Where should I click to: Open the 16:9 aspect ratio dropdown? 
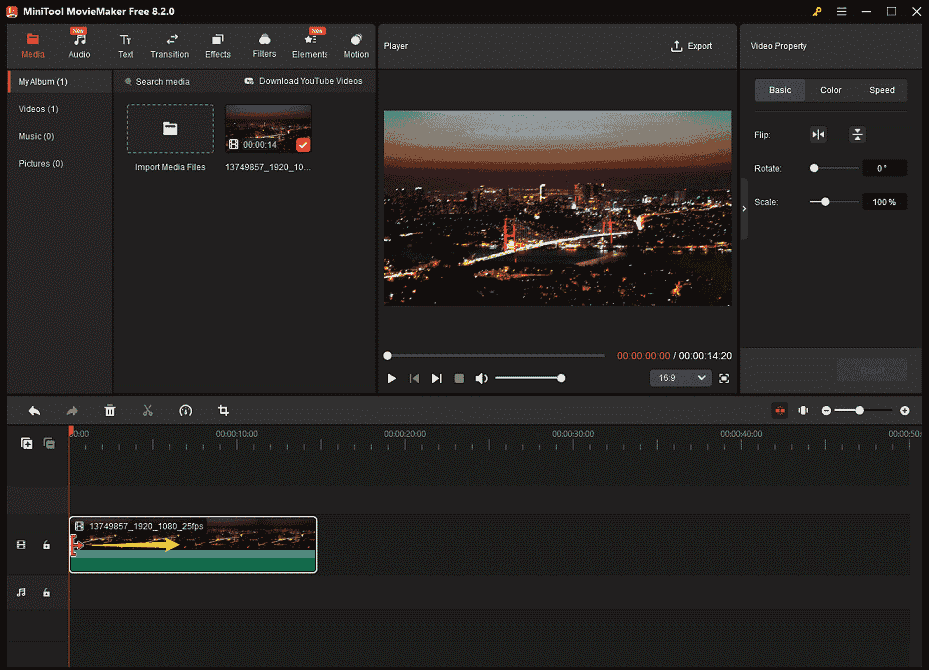coord(681,378)
